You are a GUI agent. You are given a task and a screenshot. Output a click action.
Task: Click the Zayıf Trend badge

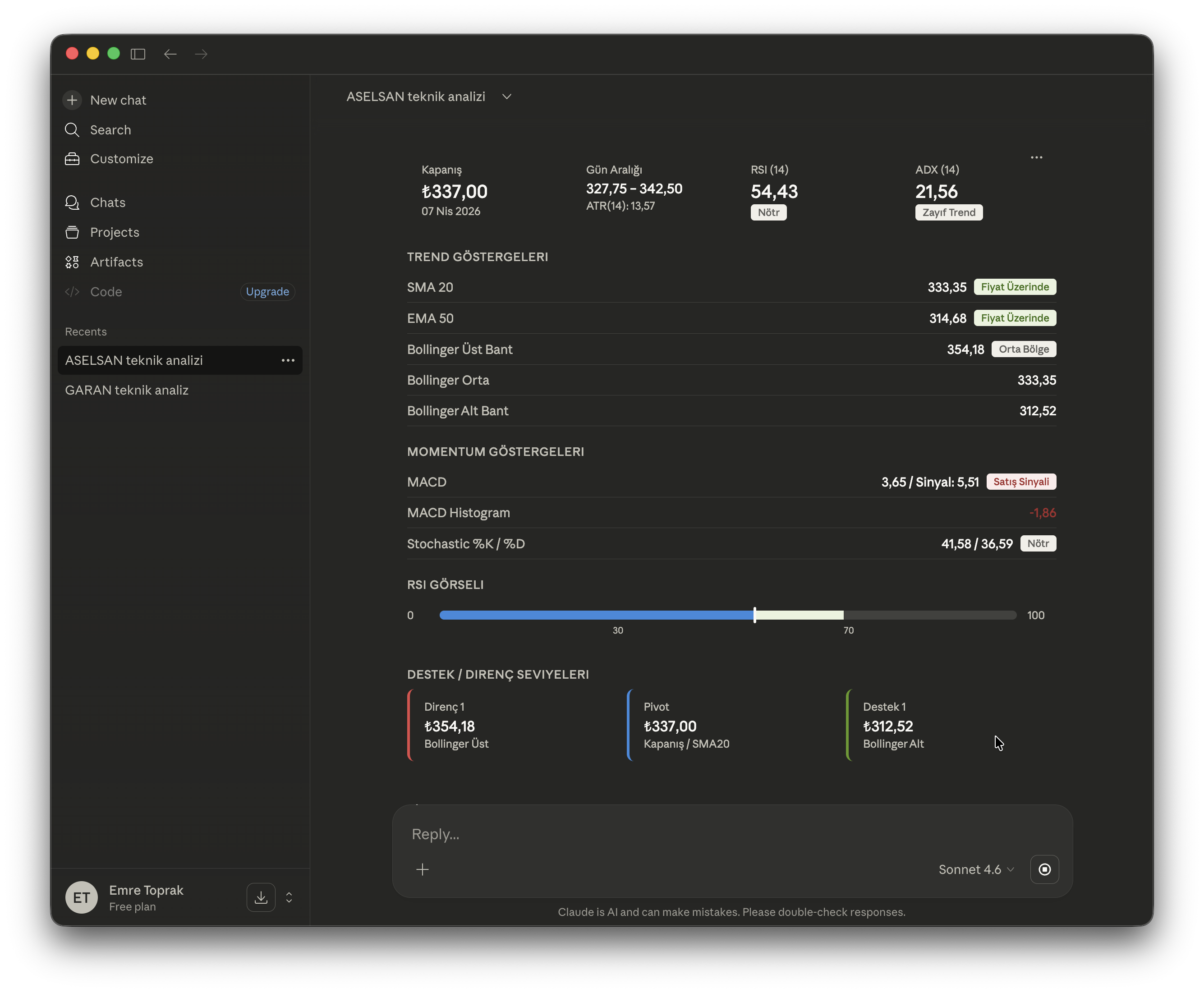[x=949, y=212]
